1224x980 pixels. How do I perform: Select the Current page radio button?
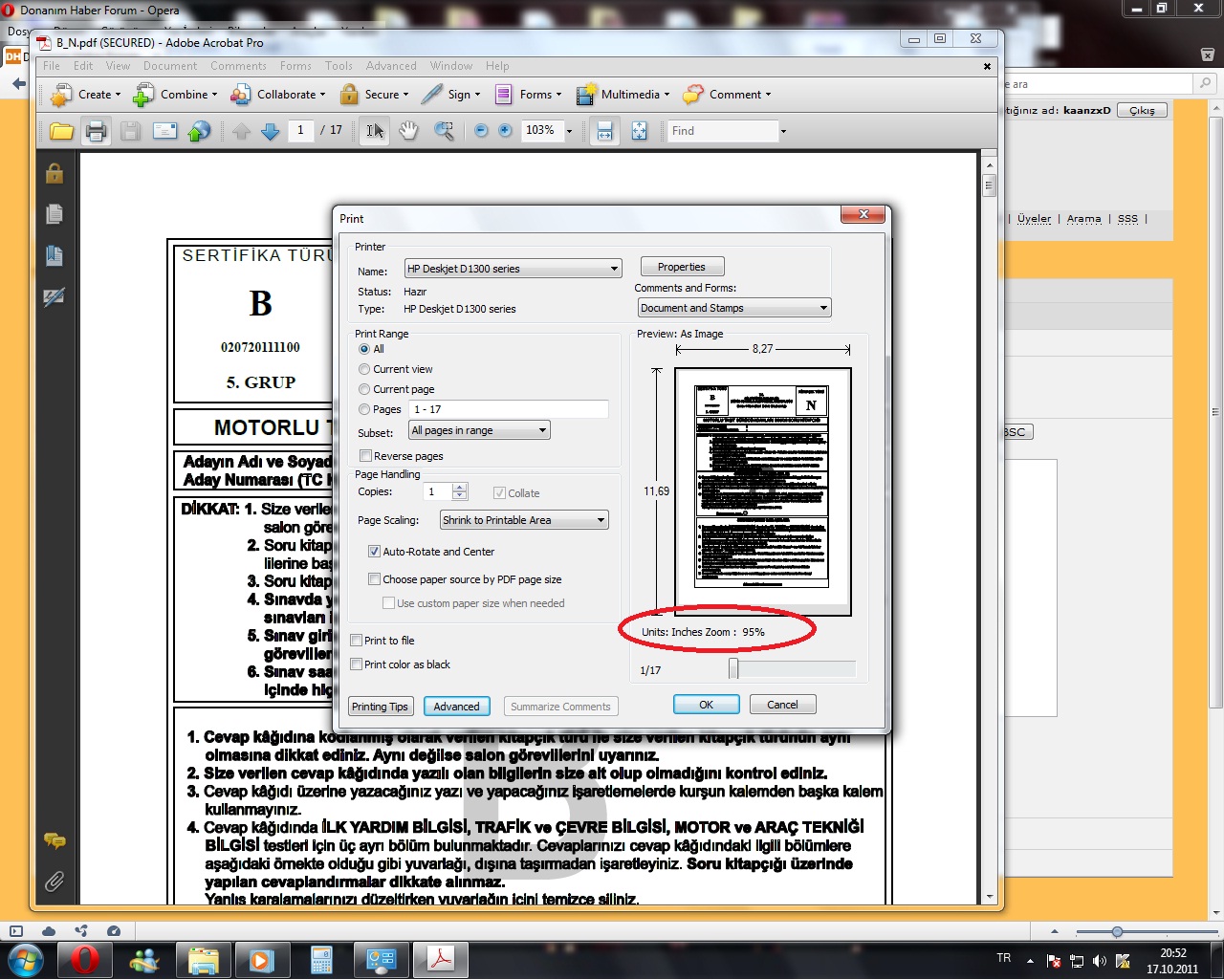(x=364, y=389)
